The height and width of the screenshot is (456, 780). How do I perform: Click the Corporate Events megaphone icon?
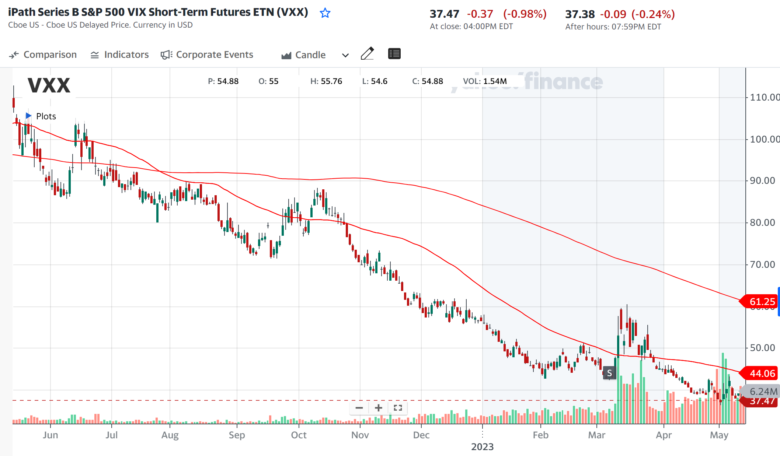(166, 55)
